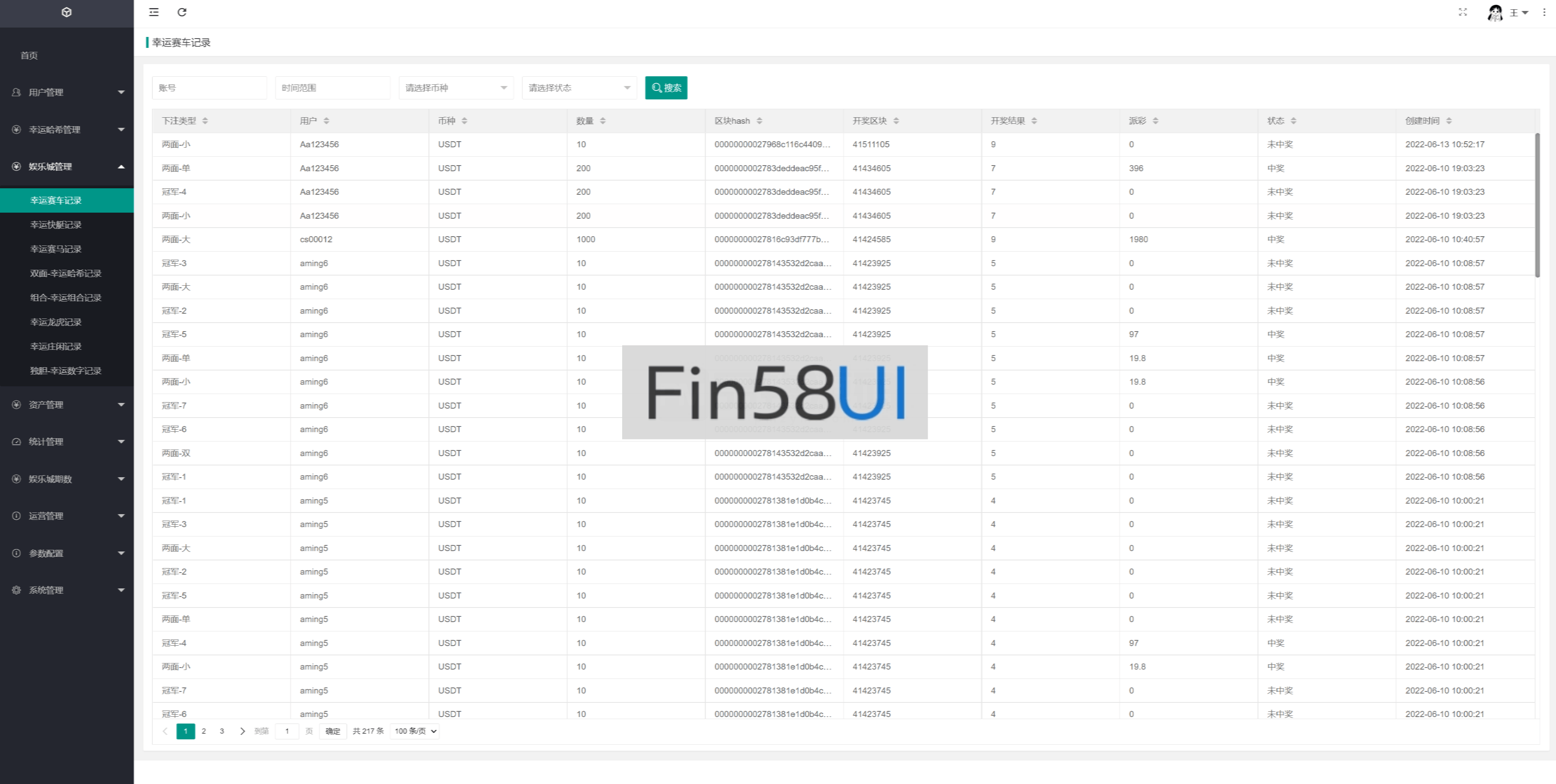Click the user avatar picture
Screen dimensions: 1556x784
[x=1495, y=13]
